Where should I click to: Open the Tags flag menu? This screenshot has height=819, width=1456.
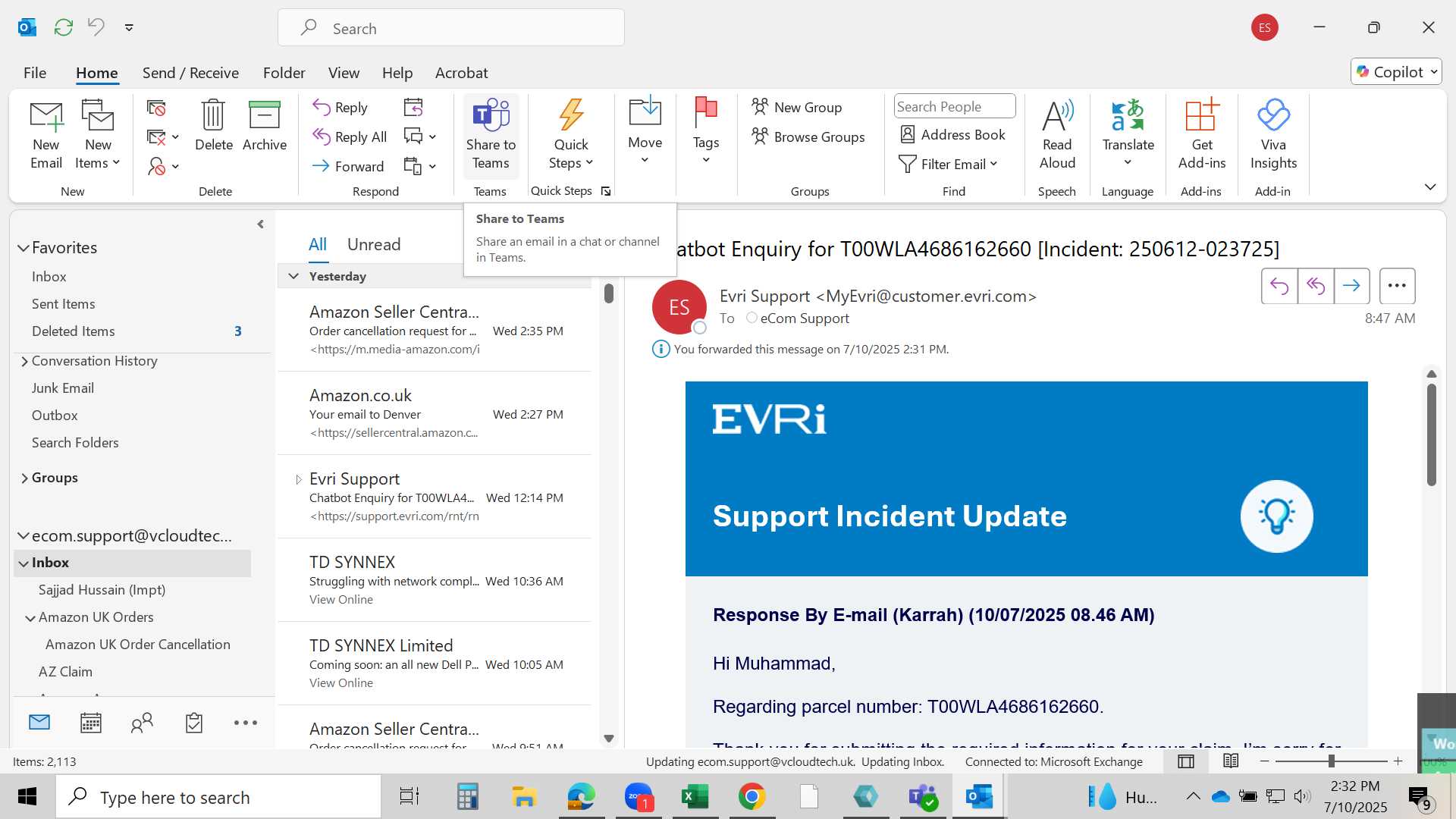[x=706, y=131]
